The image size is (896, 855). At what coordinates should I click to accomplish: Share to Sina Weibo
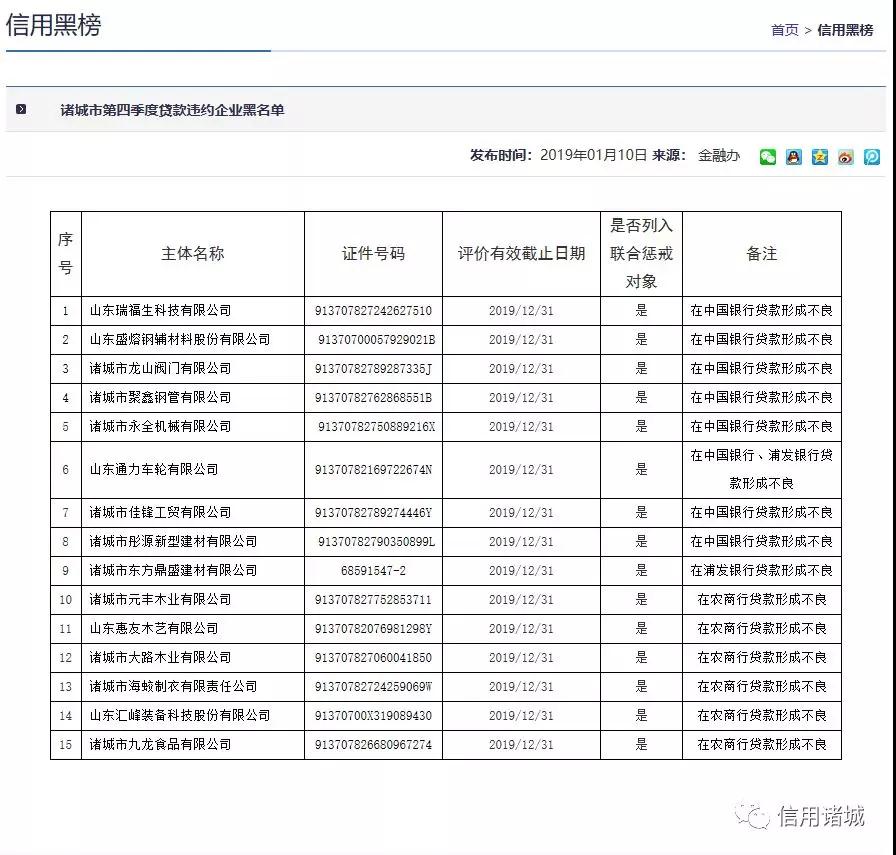point(845,157)
